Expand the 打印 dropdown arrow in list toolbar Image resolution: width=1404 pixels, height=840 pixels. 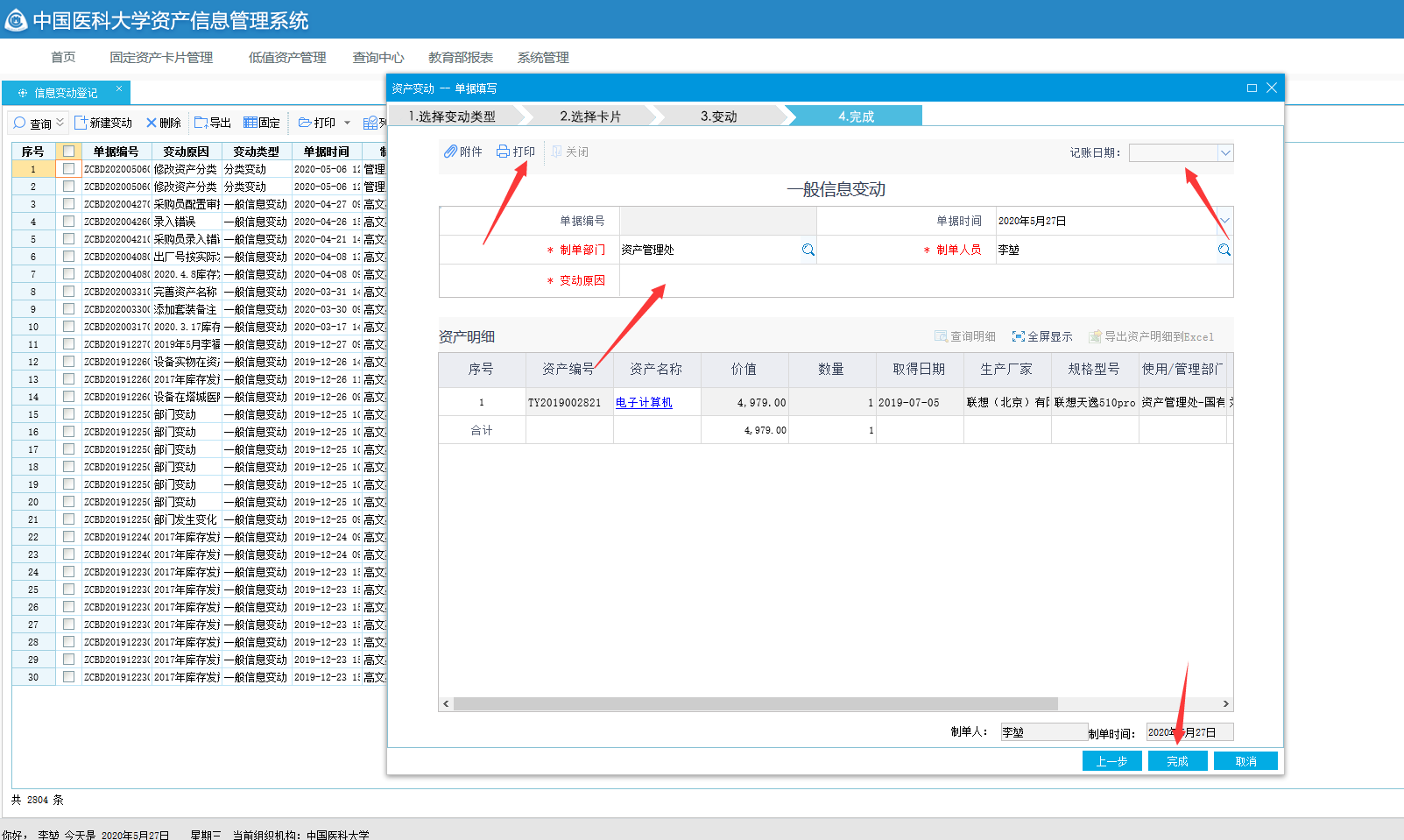click(347, 123)
